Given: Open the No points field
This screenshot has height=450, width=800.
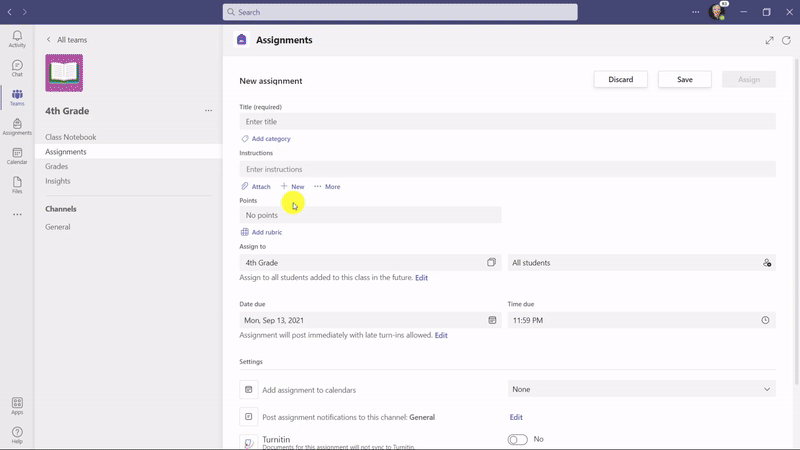Looking at the screenshot, I should tap(370, 215).
